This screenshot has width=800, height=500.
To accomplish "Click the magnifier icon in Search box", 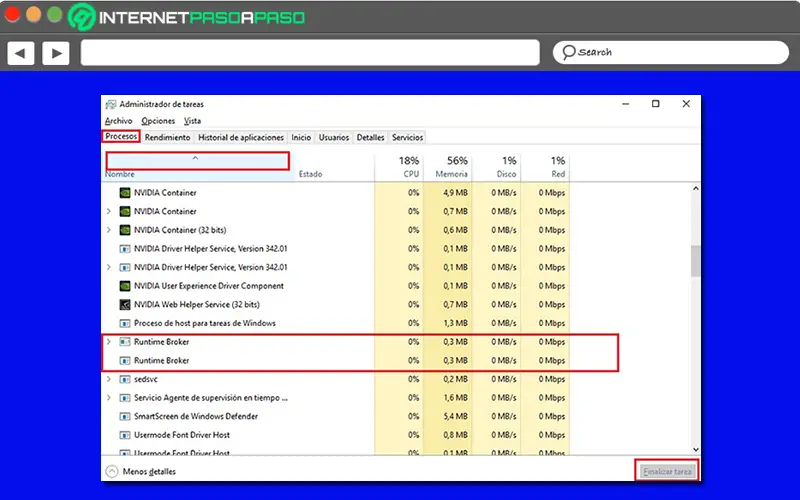I will 568,52.
